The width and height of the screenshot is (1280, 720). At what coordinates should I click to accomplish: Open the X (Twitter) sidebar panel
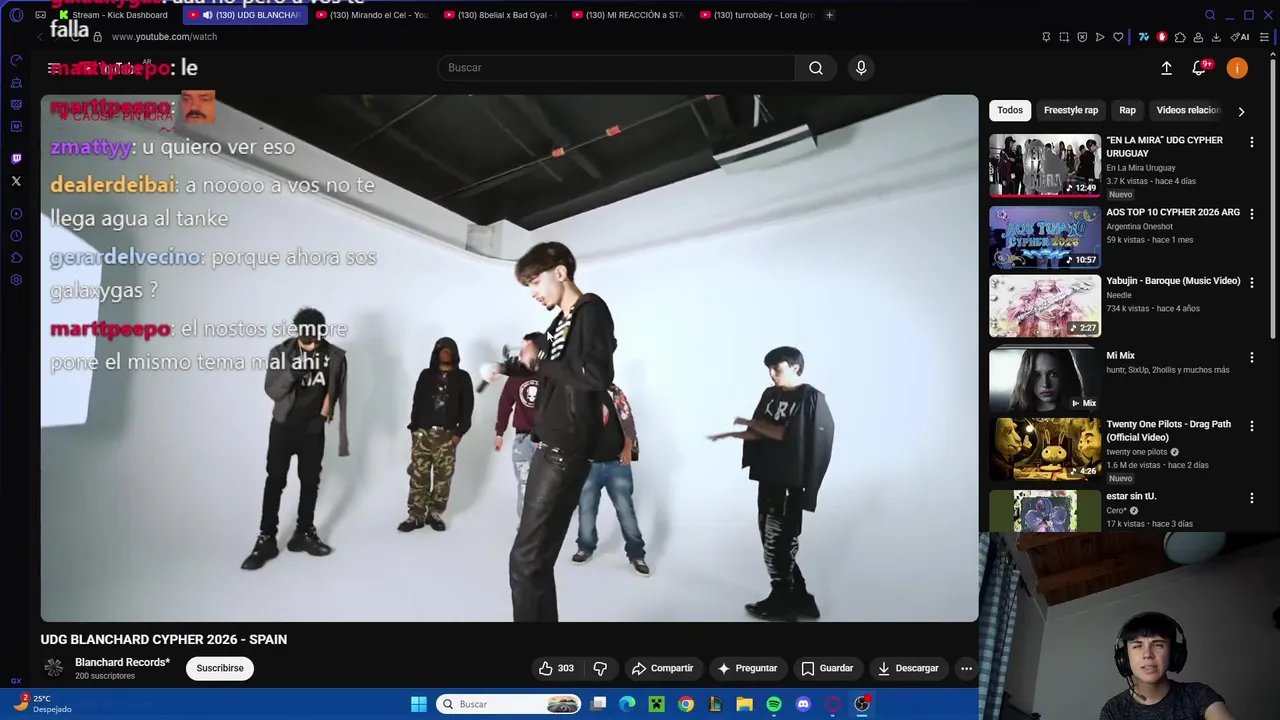tap(16, 181)
